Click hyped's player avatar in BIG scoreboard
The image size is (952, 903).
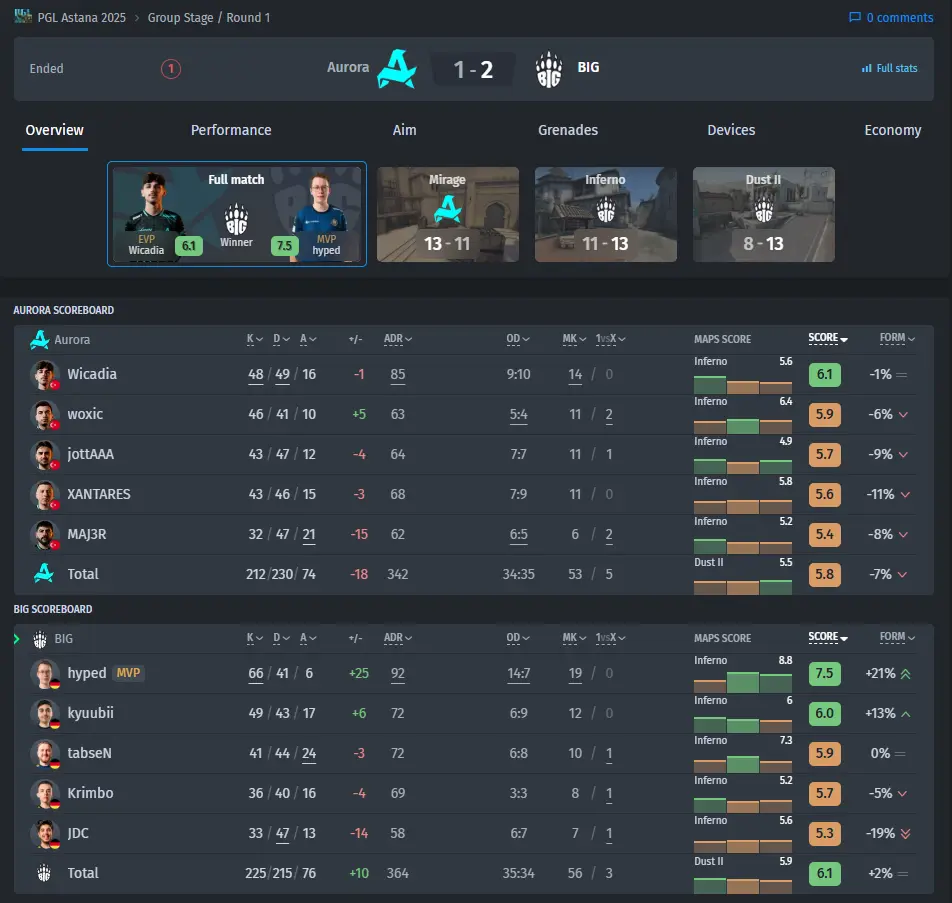point(44,673)
